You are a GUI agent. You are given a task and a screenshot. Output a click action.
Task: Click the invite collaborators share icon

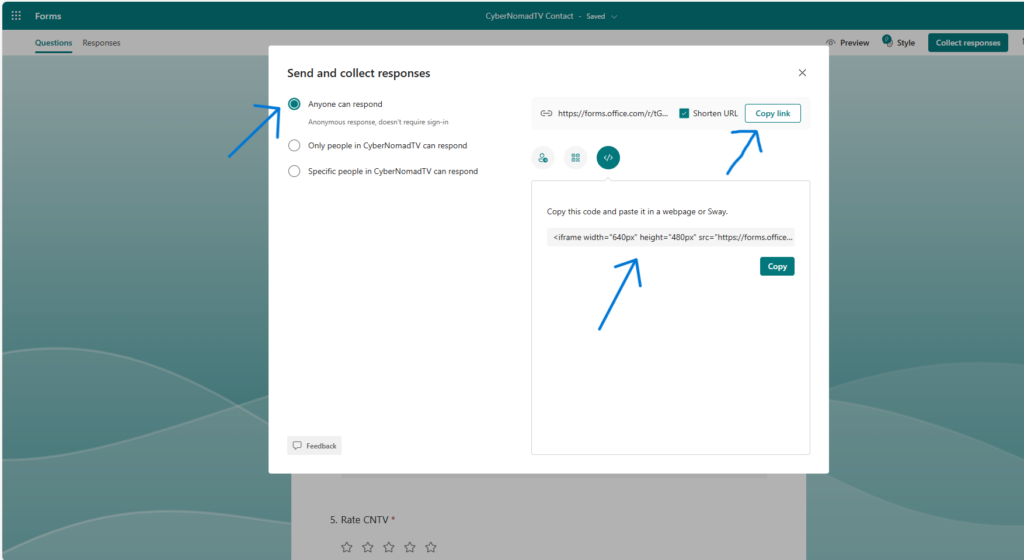(x=543, y=158)
